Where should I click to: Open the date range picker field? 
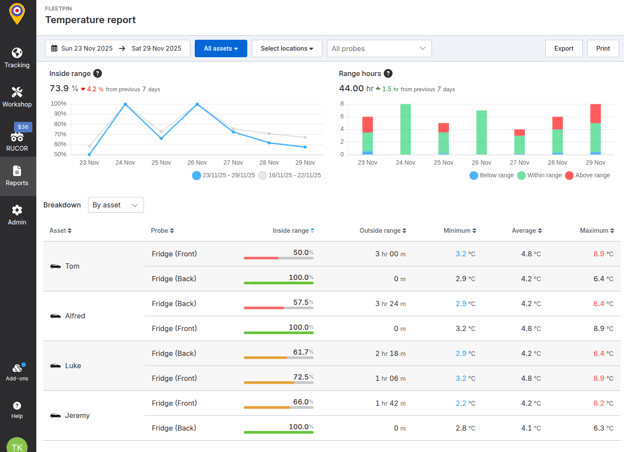click(x=117, y=48)
